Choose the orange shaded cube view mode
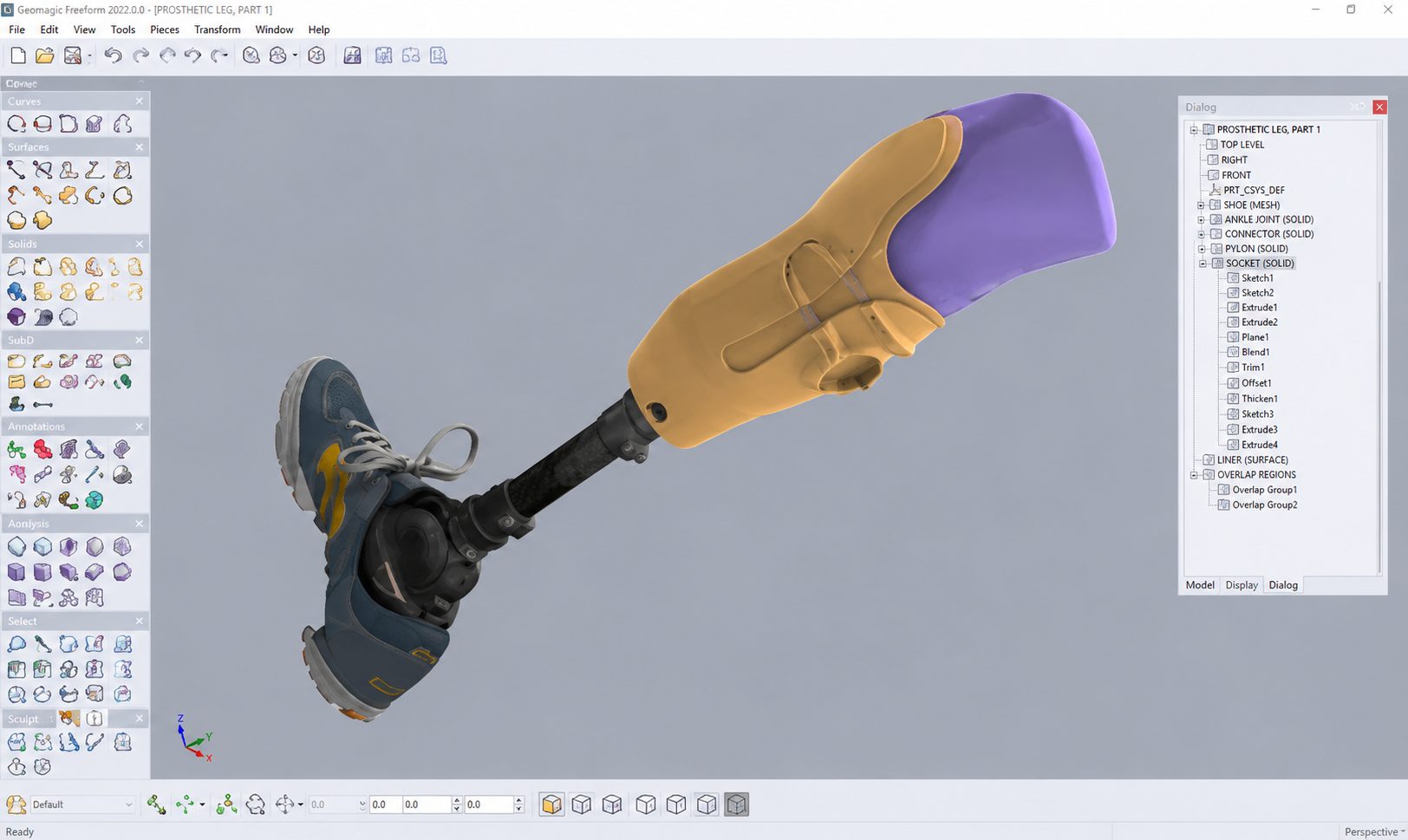 (551, 804)
